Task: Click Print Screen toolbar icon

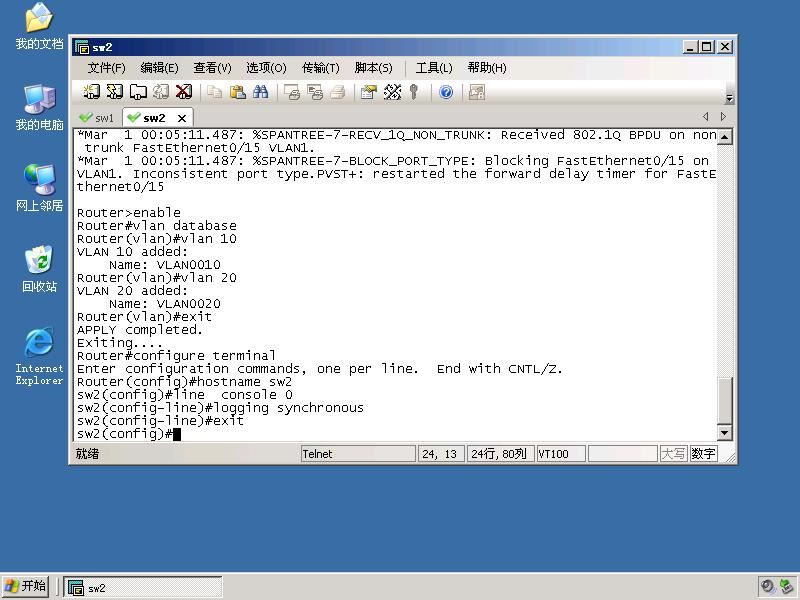Action: (292, 92)
